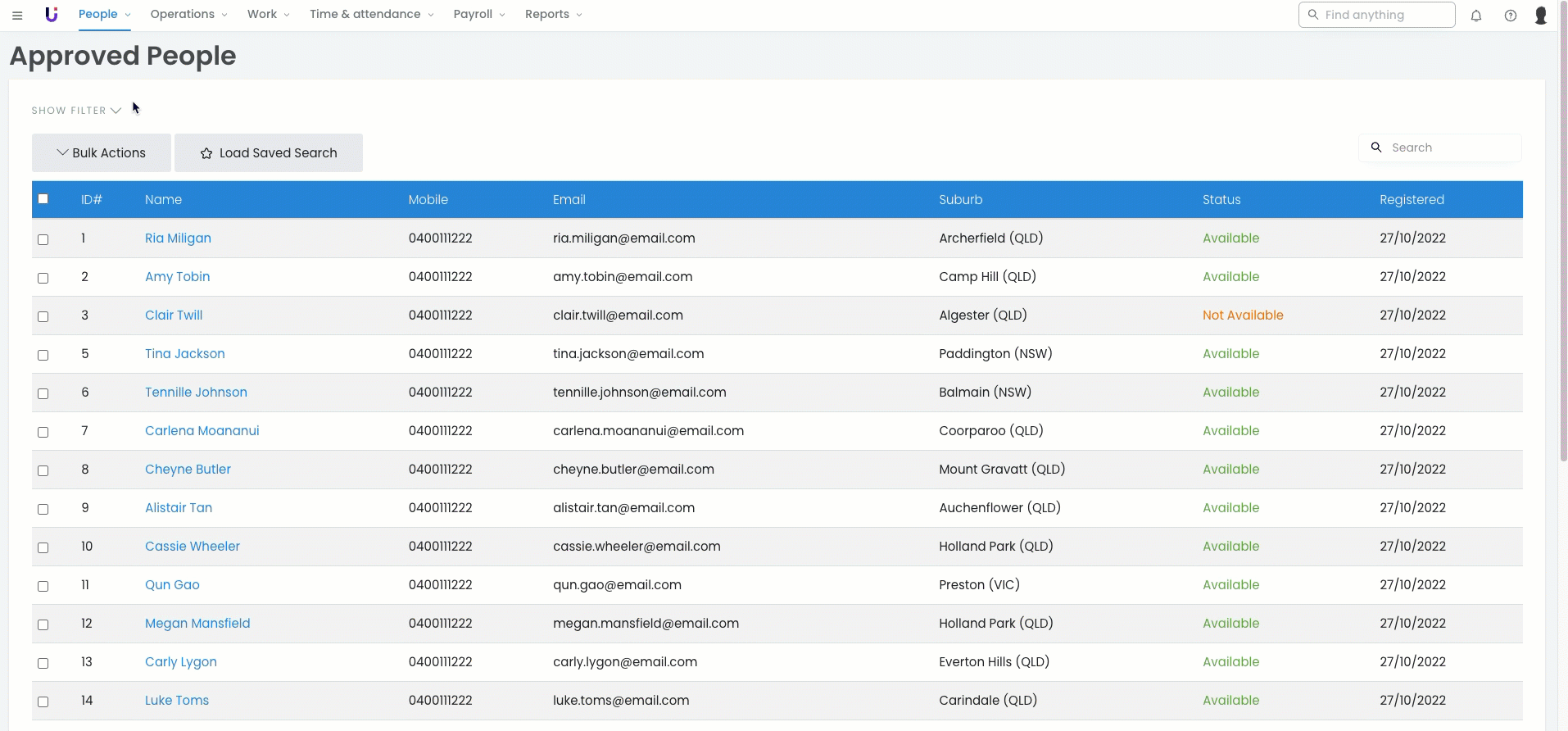The image size is (1568, 731).
Task: Check the box beside Clair Twill
Action: 43,316
